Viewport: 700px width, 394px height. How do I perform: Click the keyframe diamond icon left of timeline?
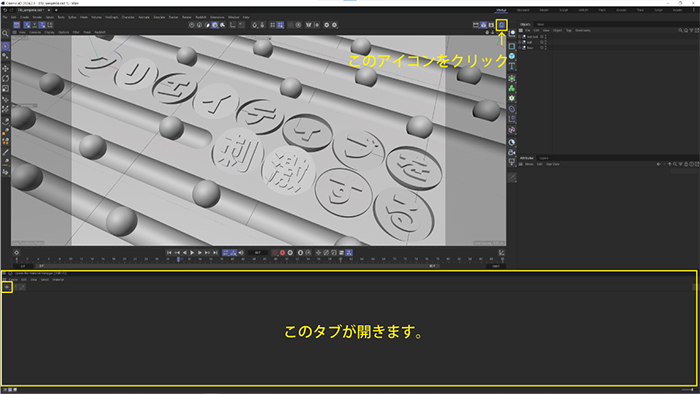point(17,253)
